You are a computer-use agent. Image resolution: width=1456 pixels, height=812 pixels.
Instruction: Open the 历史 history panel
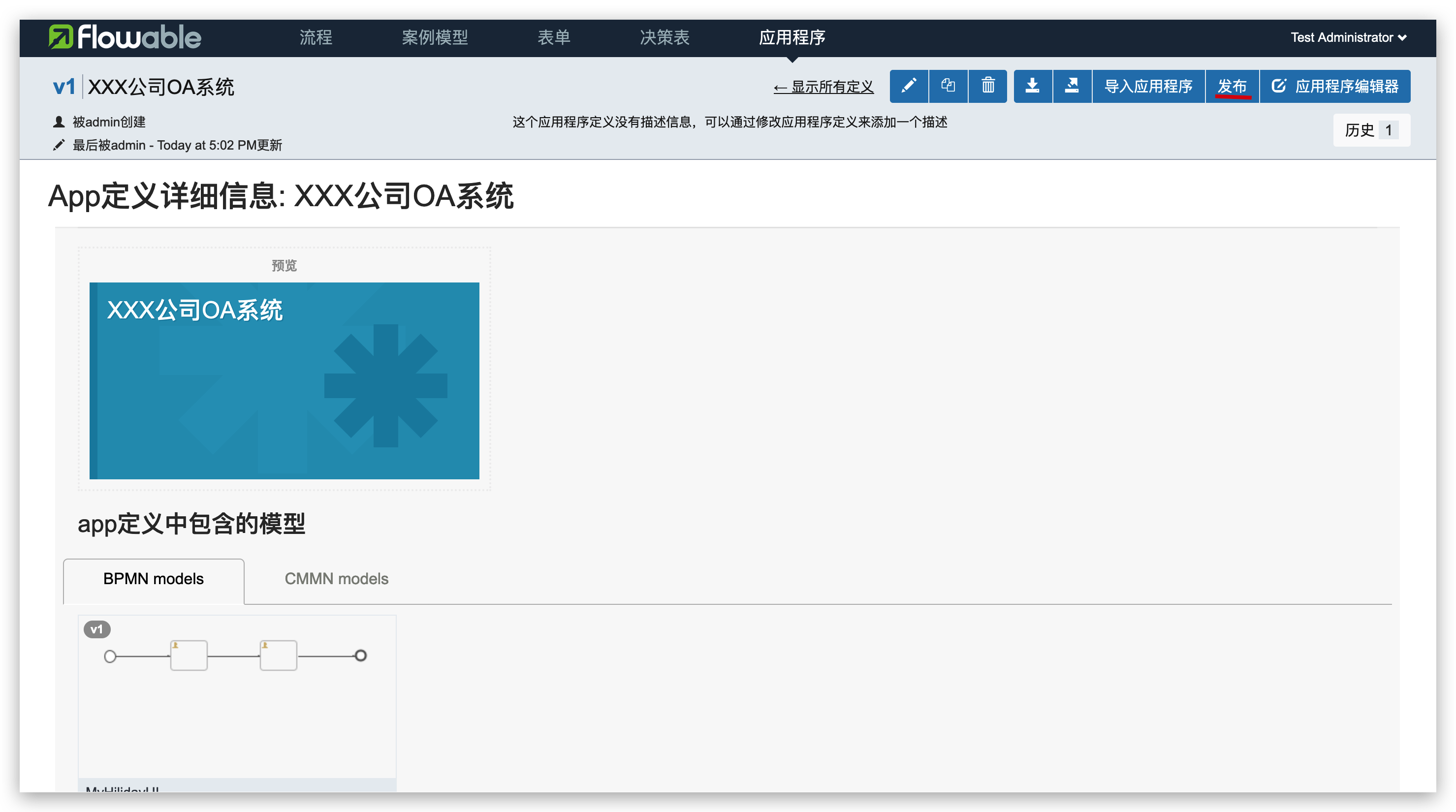coord(1371,129)
